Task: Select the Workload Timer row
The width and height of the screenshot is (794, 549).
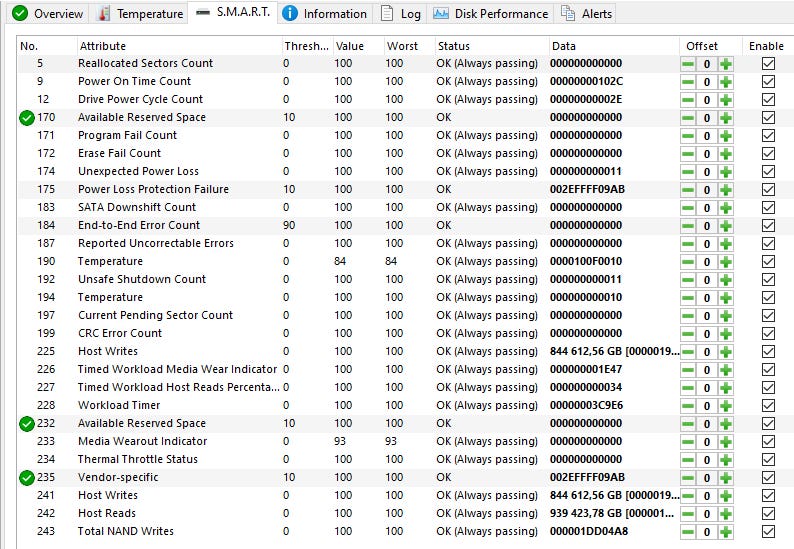Action: 405,405
